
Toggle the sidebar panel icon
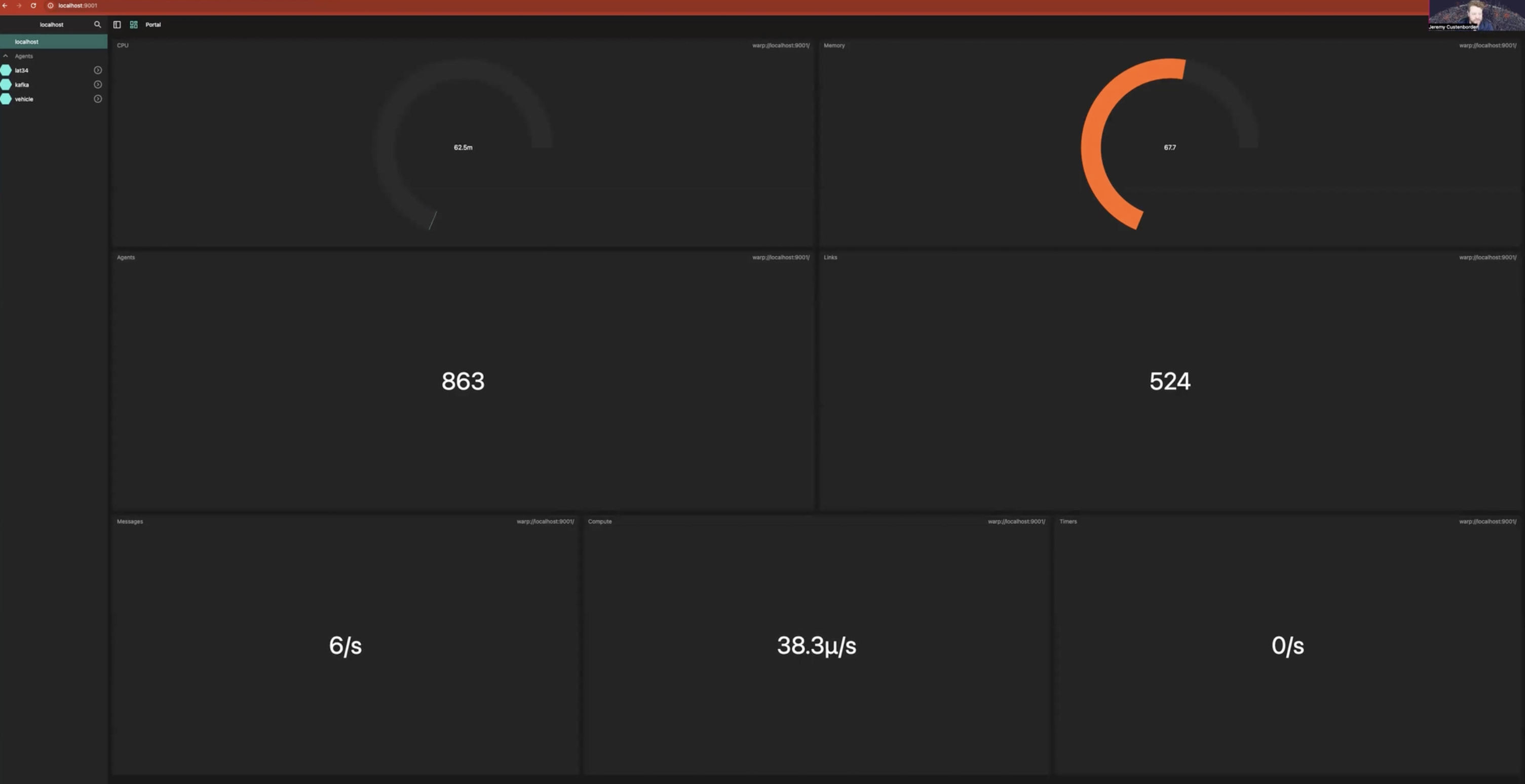click(x=117, y=24)
